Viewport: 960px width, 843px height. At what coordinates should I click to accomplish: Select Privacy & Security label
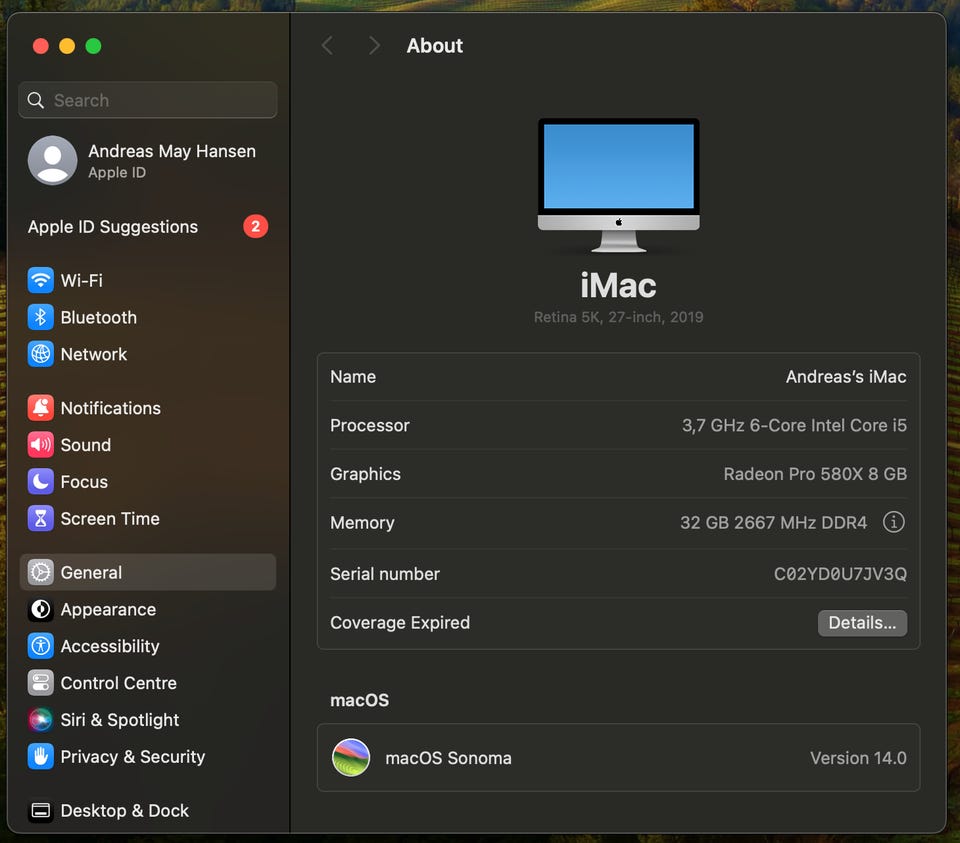point(133,757)
